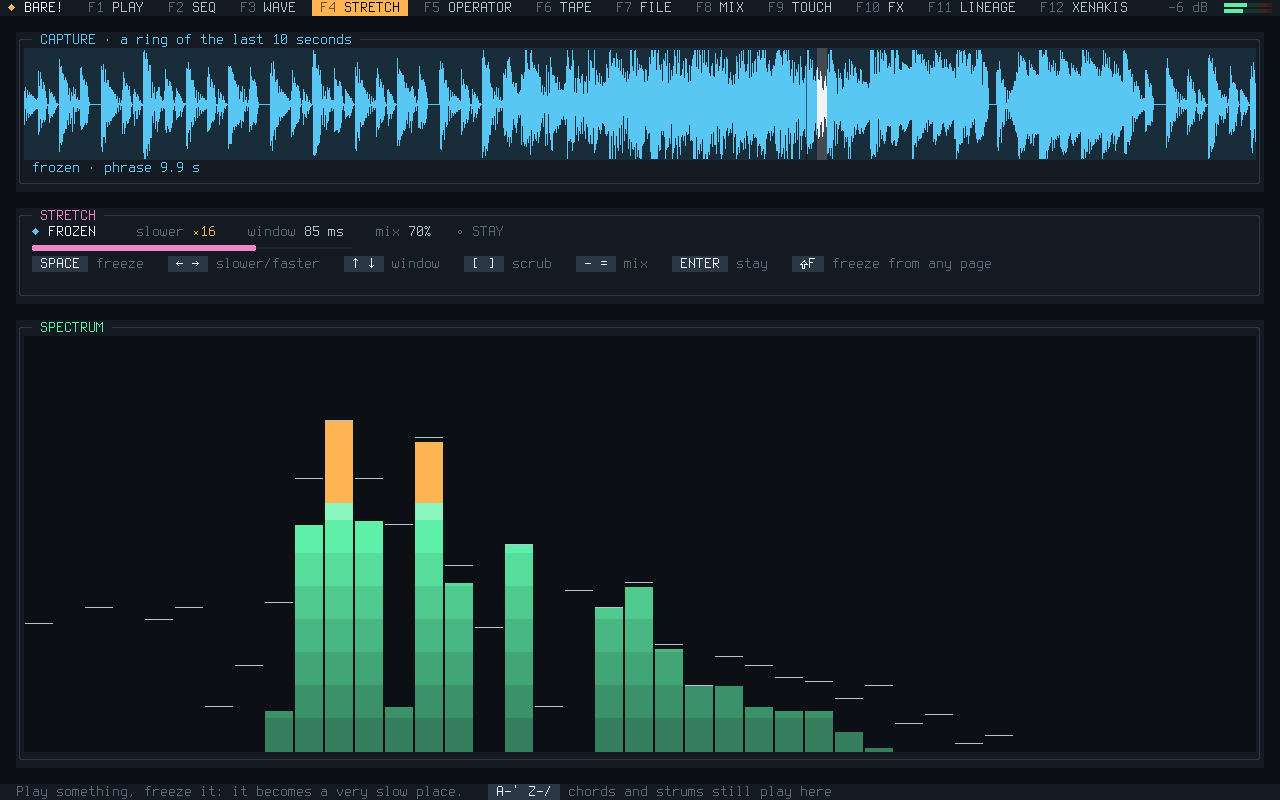Click the minus-equals mix key
Image resolution: width=1280 pixels, height=800 pixels.
coord(596,264)
